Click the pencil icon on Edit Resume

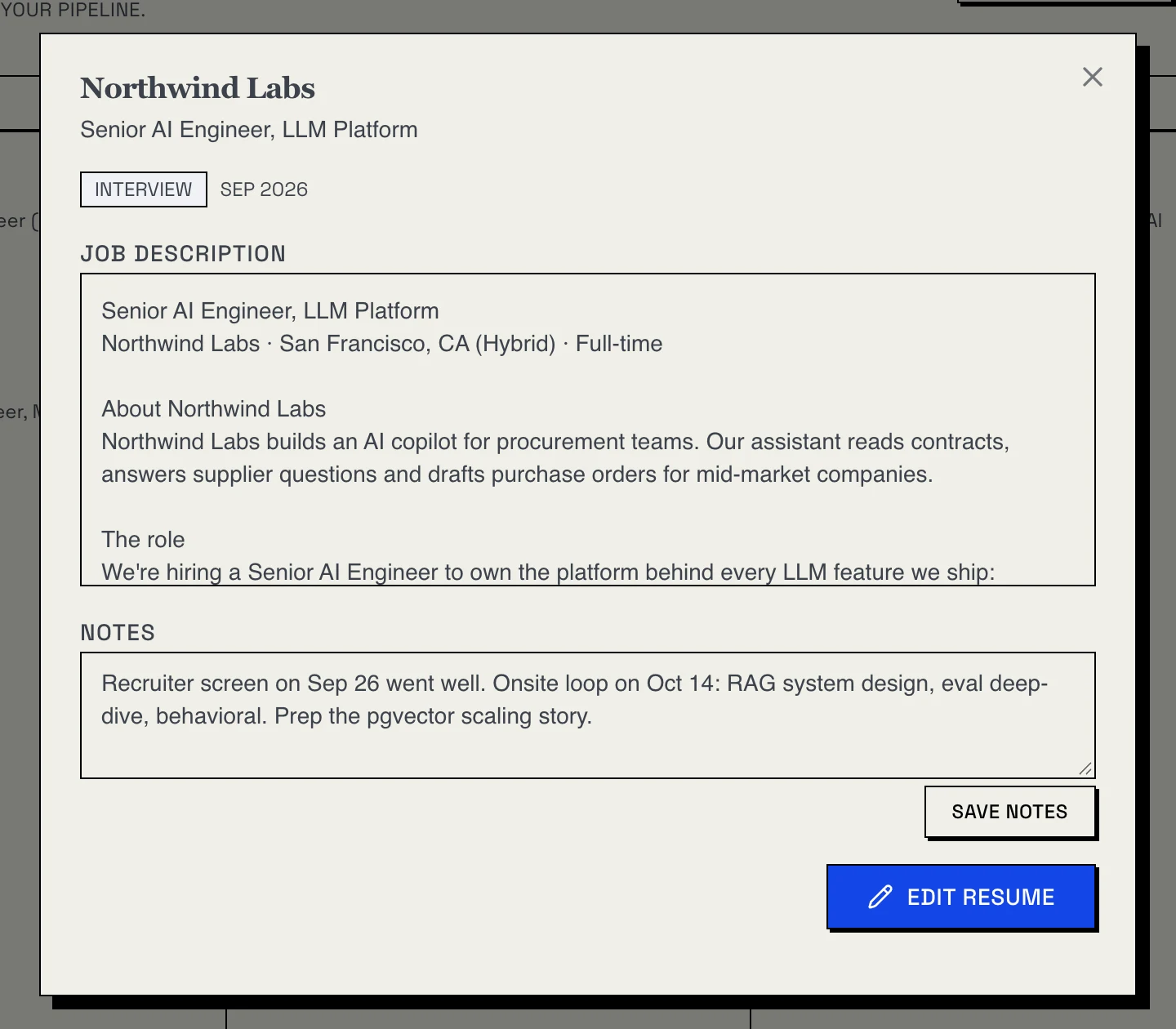pyautogui.click(x=880, y=897)
